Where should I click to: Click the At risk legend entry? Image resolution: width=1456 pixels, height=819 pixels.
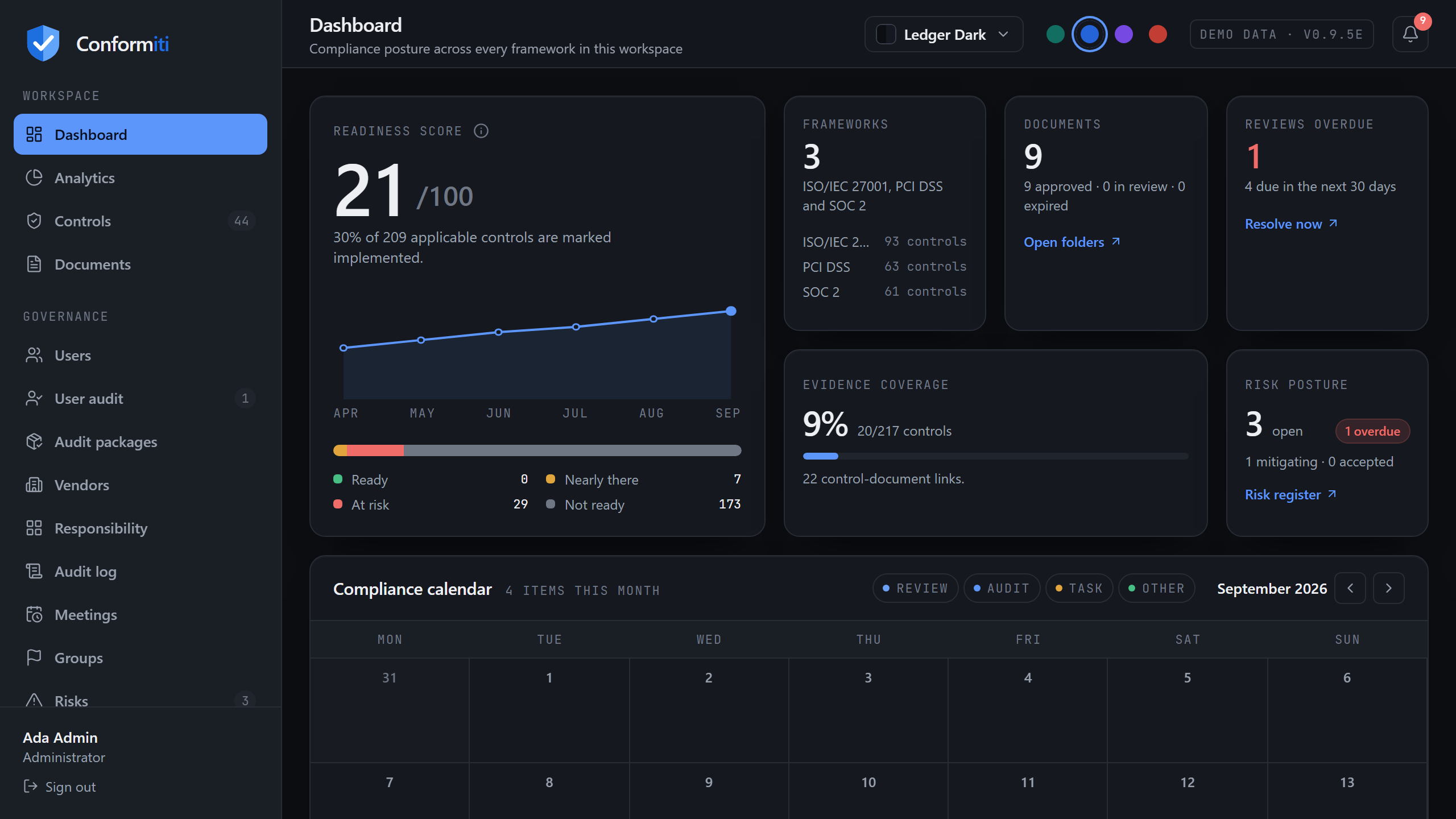pyautogui.click(x=431, y=504)
